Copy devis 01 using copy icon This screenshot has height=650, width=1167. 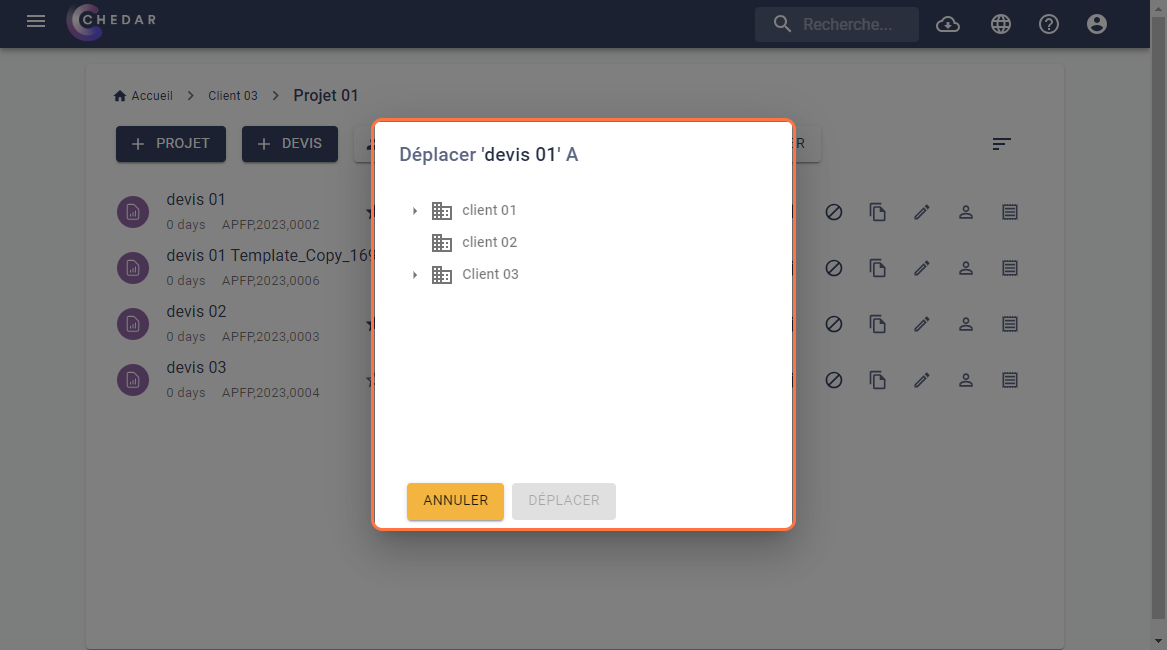pos(877,212)
